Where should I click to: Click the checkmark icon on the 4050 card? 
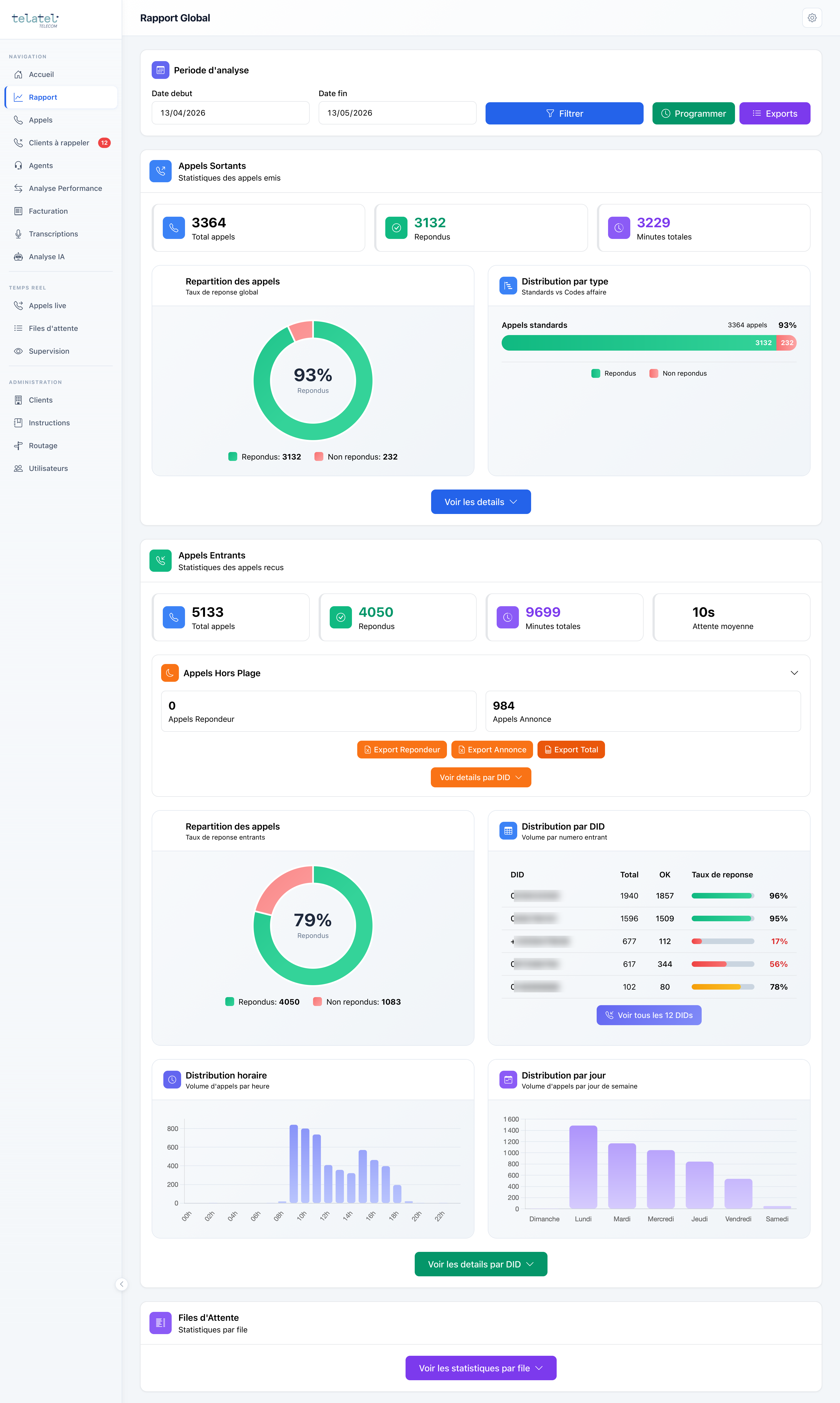[x=341, y=617]
